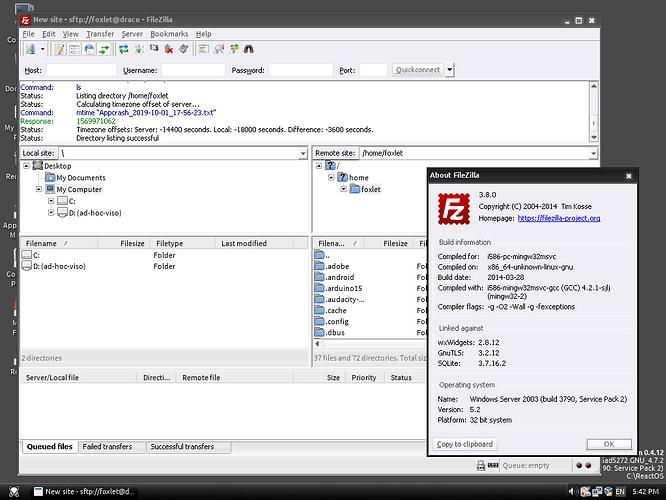Open the Local site path dropdown
666x500 pixels.
(303, 153)
